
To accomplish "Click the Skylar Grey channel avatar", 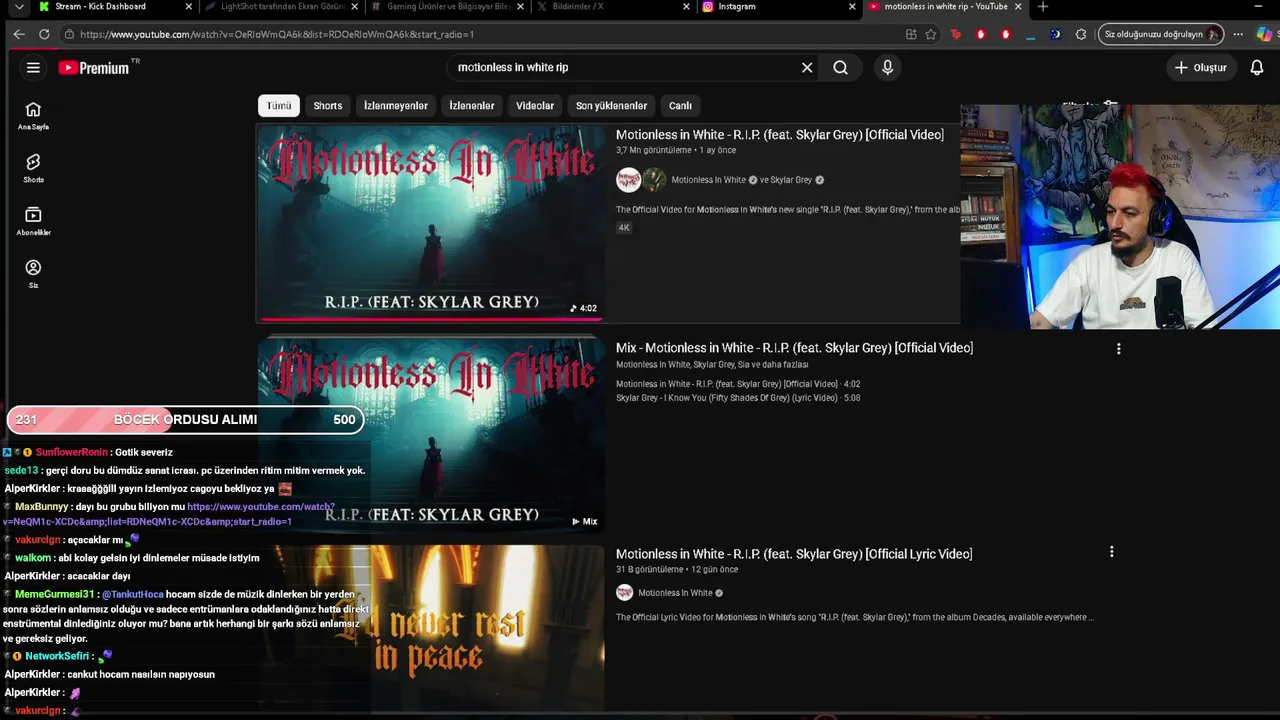I will tap(654, 180).
